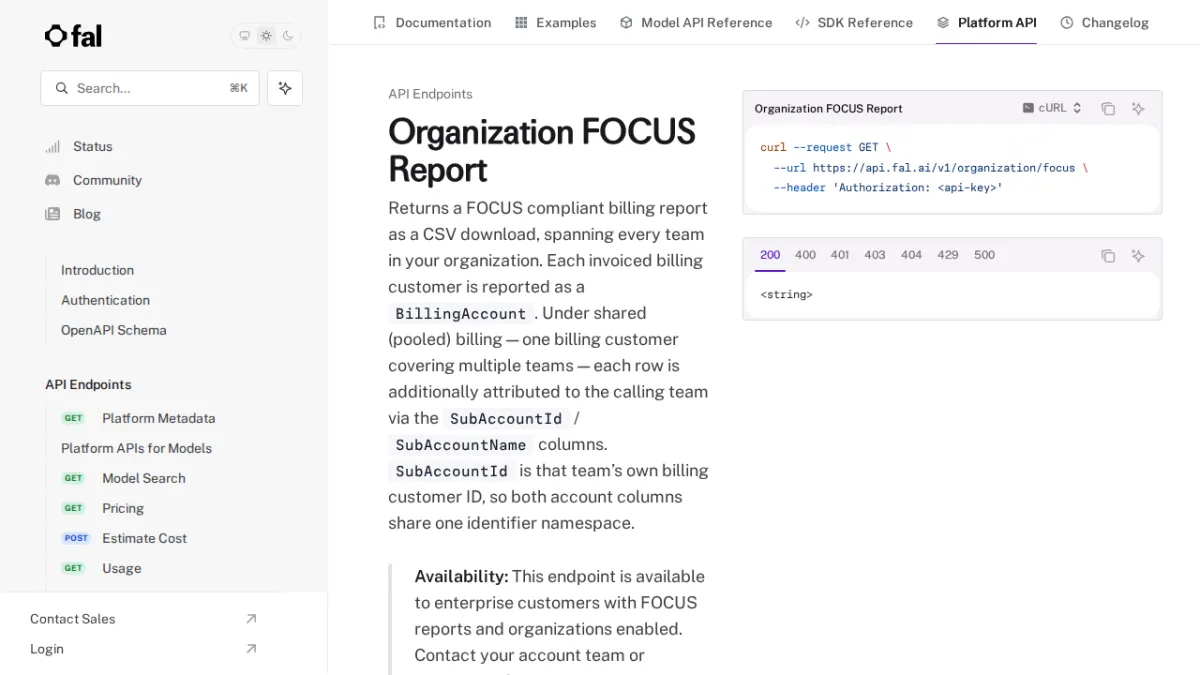
Task: Open the OpenAPI Schema page
Action: [114, 330]
